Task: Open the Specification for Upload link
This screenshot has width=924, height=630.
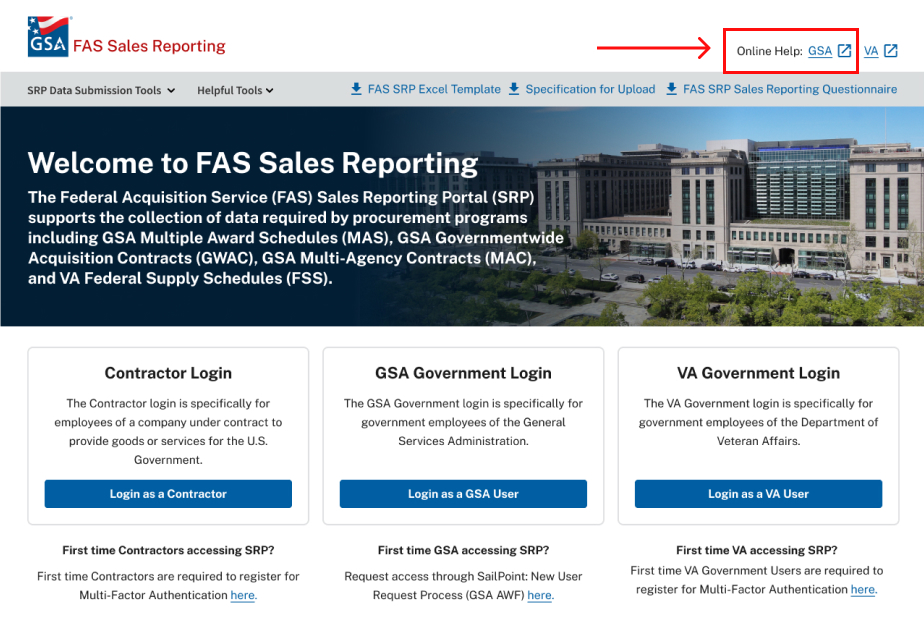Action: [x=590, y=89]
